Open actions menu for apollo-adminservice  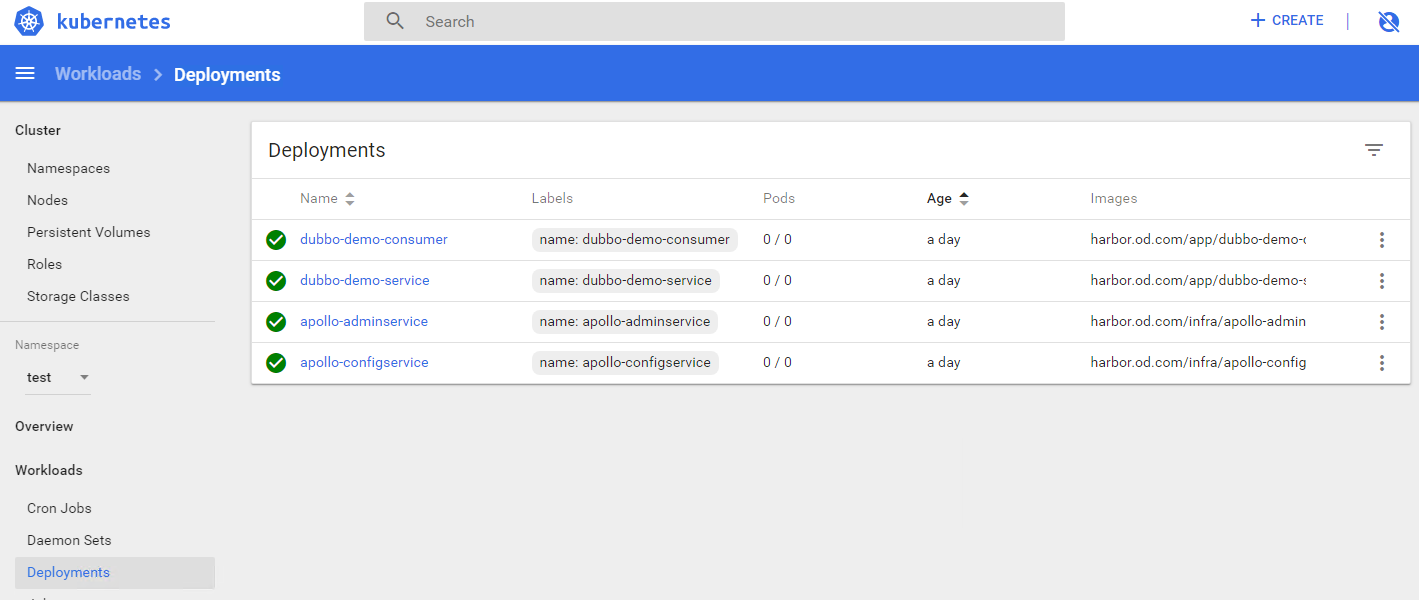(1382, 322)
